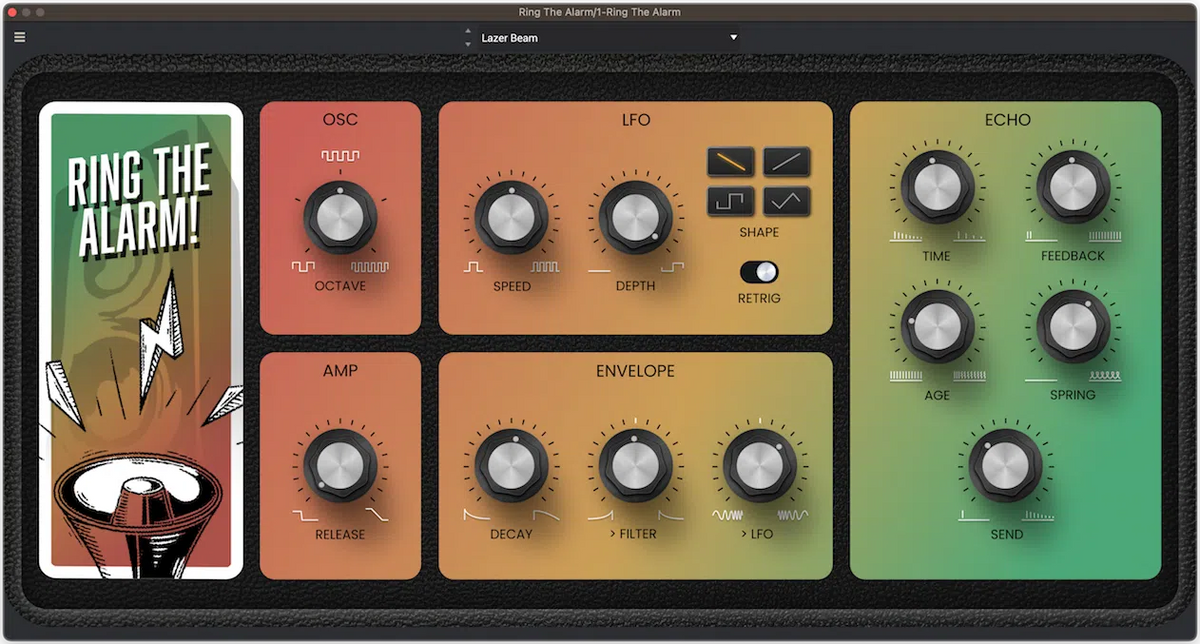Toggle the LFO Retrig switch
The width and height of the screenshot is (1200, 644).
point(759,272)
